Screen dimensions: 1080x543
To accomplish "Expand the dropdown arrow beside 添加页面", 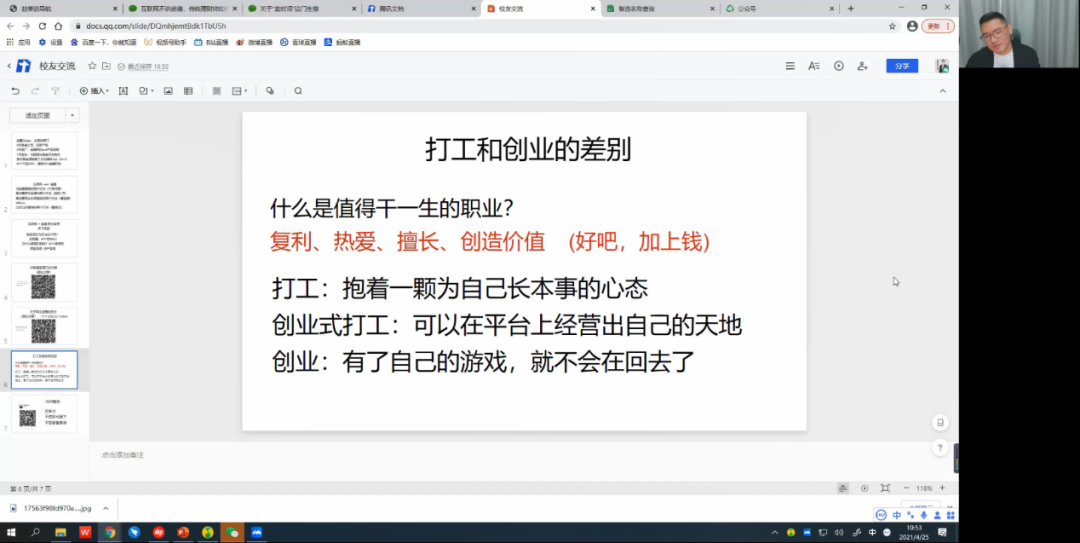I will 72,115.
